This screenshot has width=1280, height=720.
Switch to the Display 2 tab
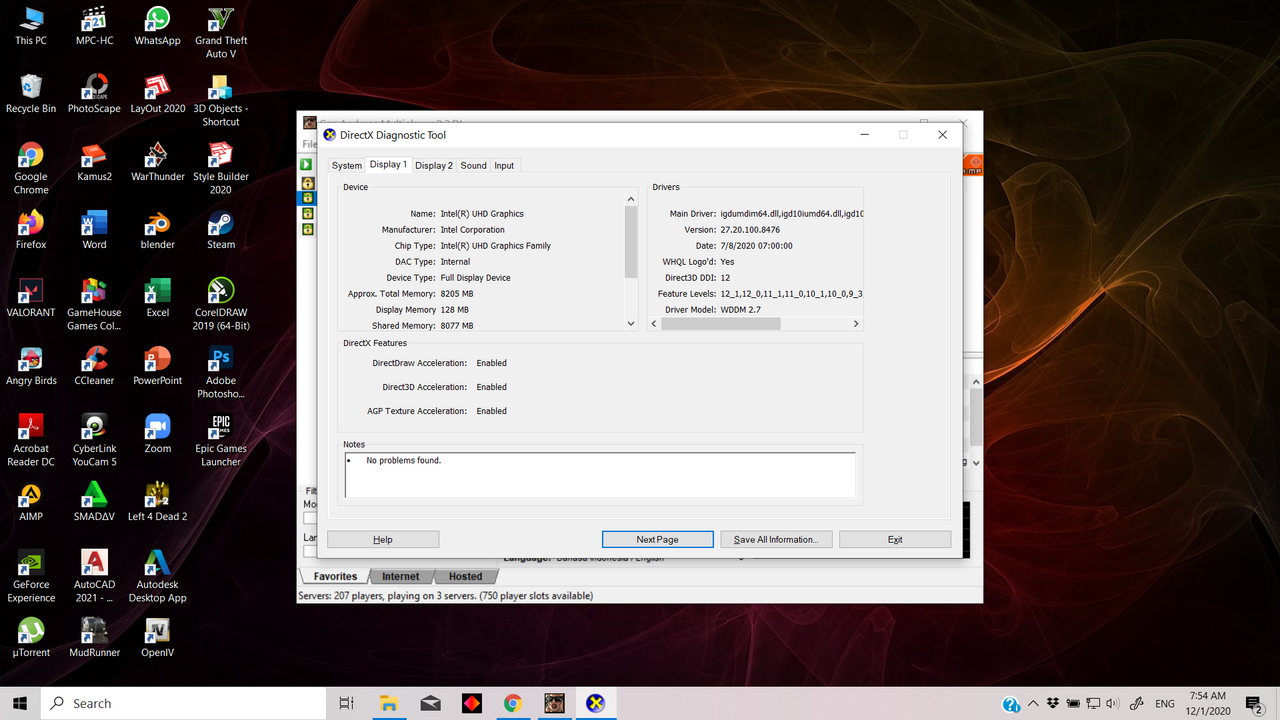tap(434, 166)
